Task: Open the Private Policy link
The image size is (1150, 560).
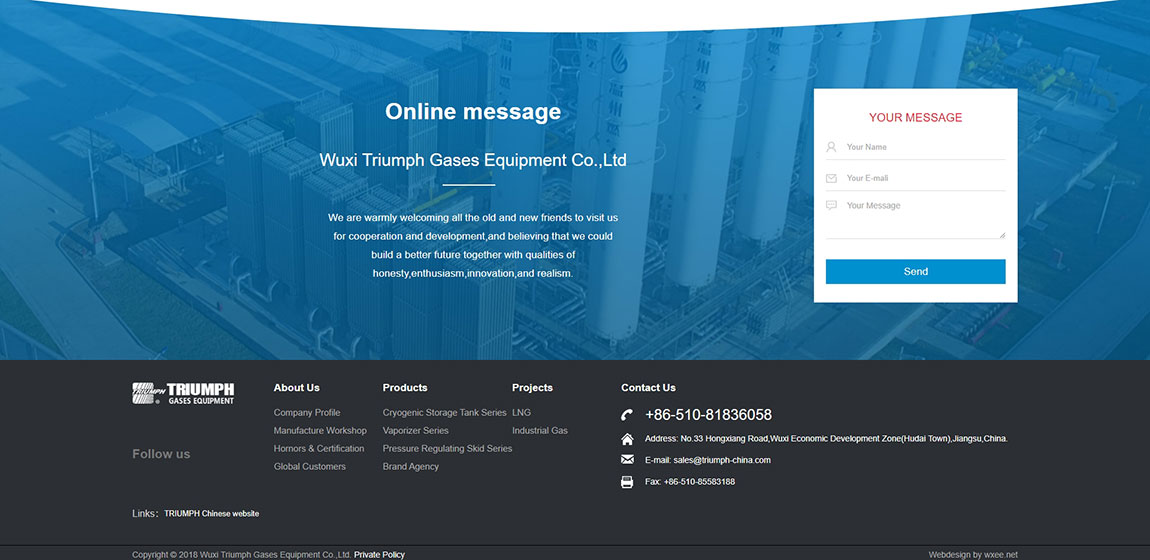Action: 379,555
